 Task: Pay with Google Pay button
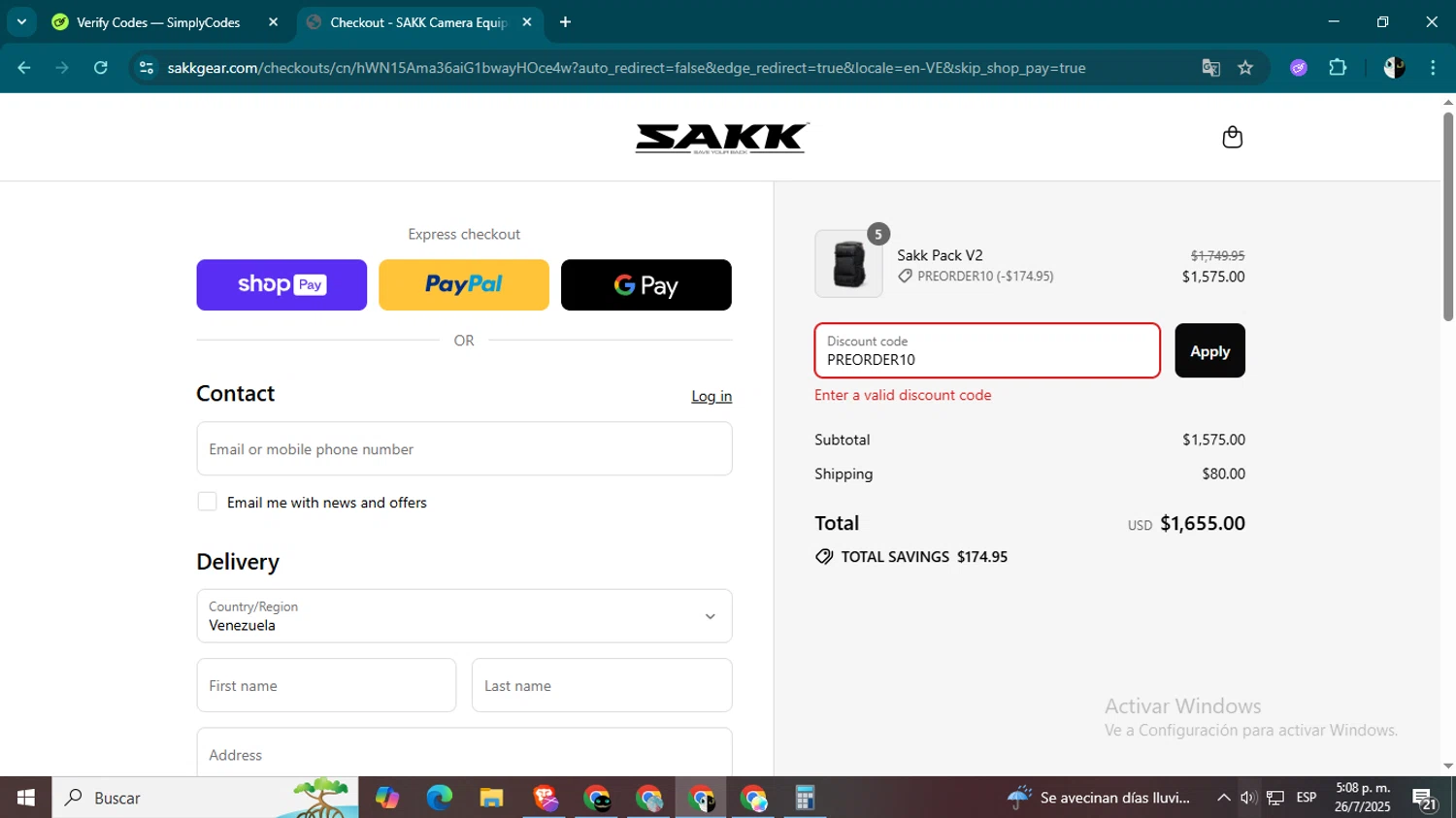(x=646, y=284)
